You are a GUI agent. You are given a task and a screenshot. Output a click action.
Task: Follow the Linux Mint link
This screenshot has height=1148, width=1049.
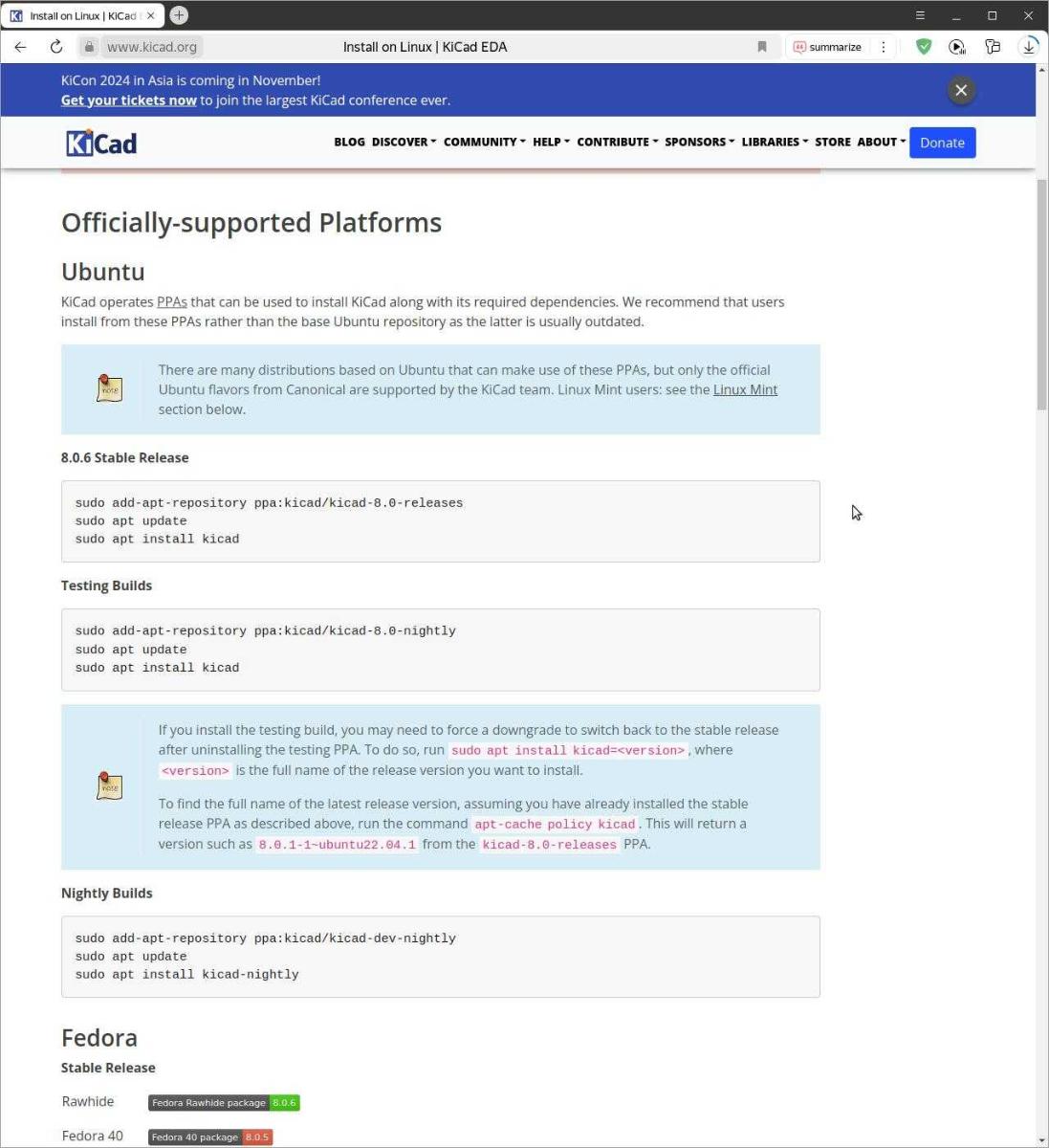(x=745, y=389)
